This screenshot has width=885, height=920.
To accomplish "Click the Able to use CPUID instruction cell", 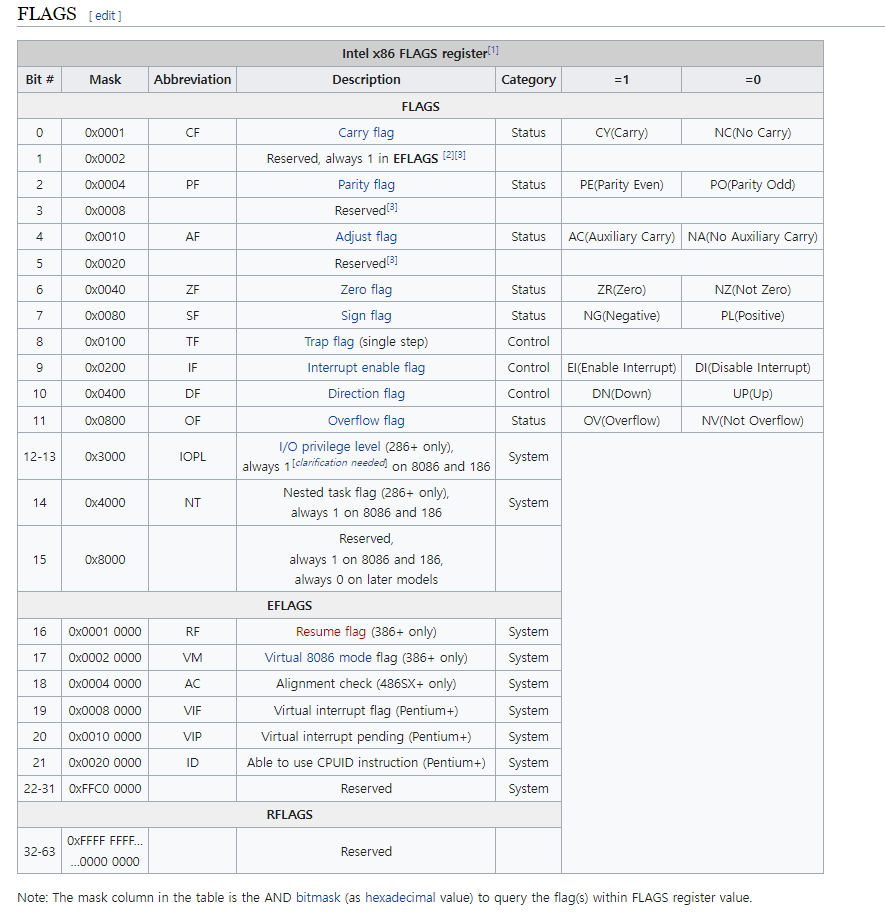I will point(366,763).
